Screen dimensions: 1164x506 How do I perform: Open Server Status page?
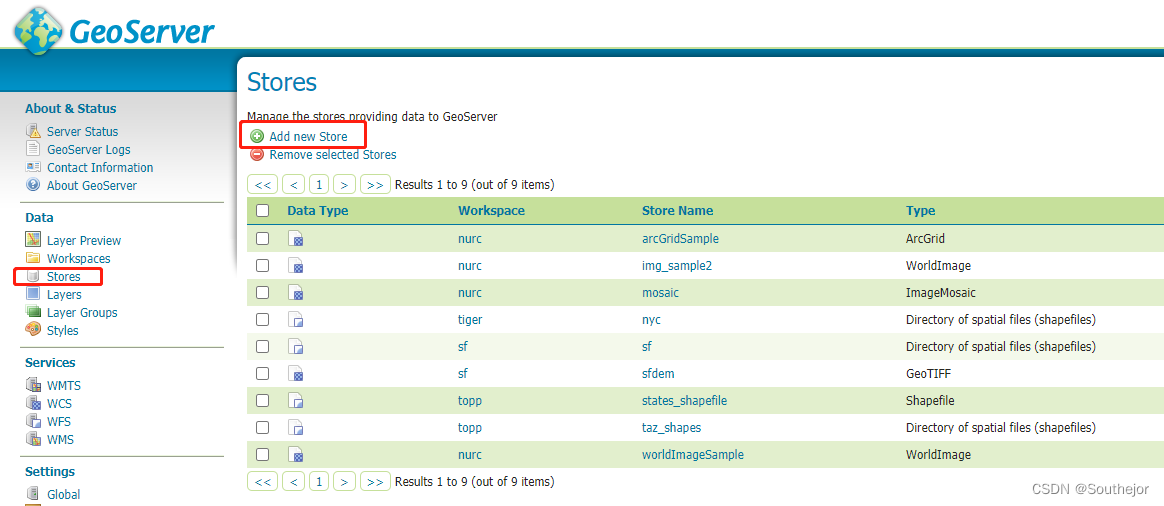point(82,131)
